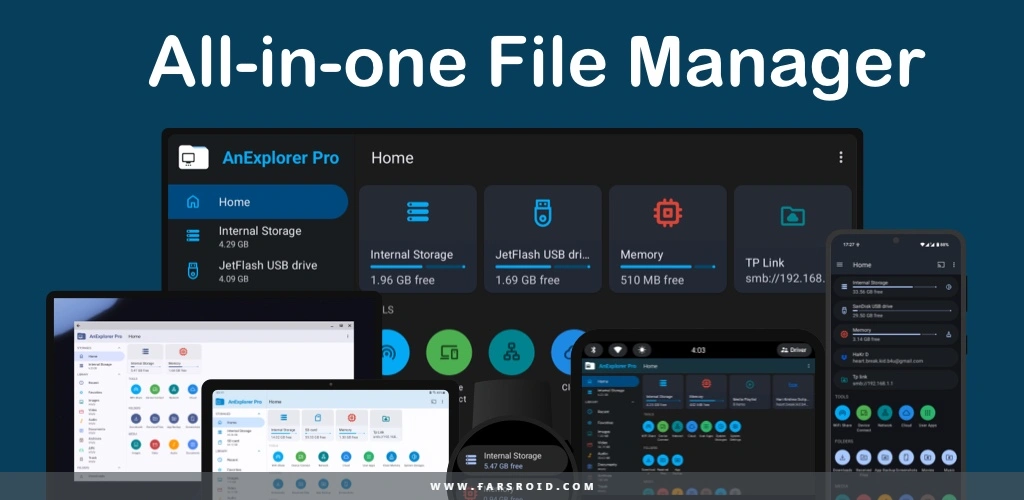Click Internal Storage usage bar on TV
Viewport: 1024px width, 500px height.
(x=418, y=267)
